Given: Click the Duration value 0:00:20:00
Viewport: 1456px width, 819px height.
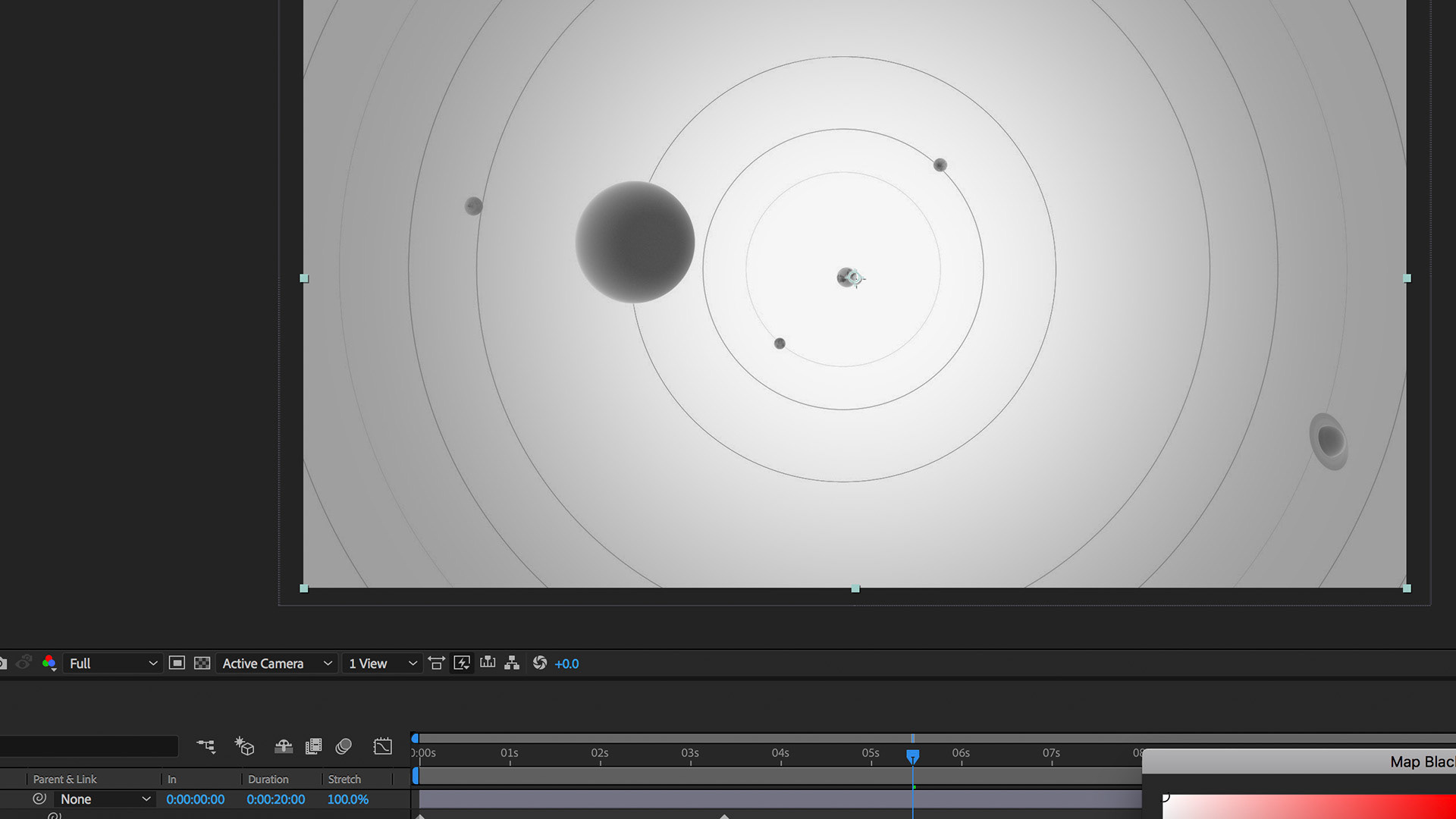Looking at the screenshot, I should point(275,799).
